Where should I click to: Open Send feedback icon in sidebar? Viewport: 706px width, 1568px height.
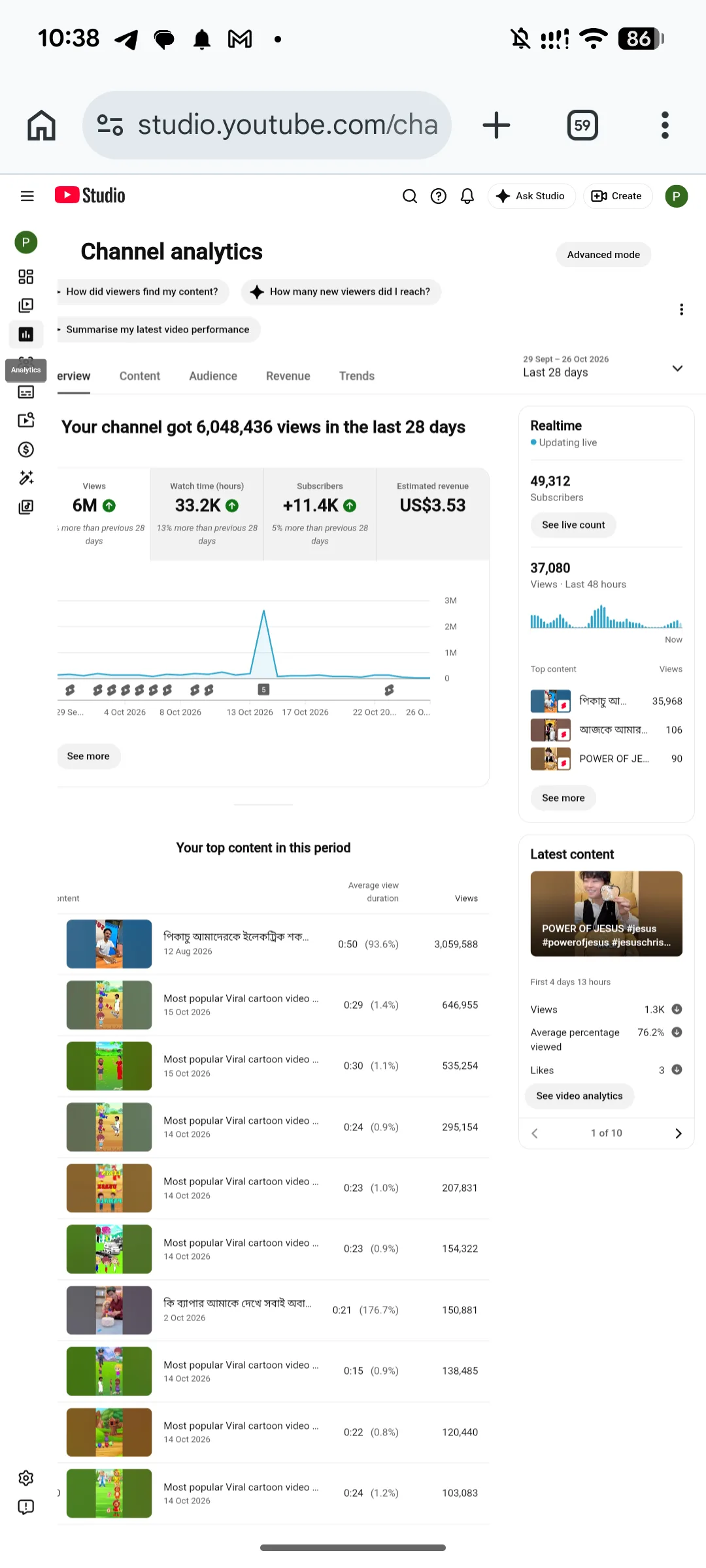26,1507
